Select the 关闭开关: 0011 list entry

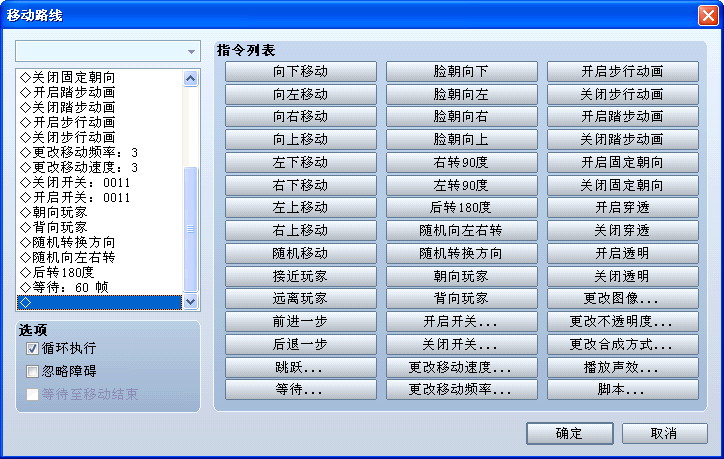coord(99,182)
